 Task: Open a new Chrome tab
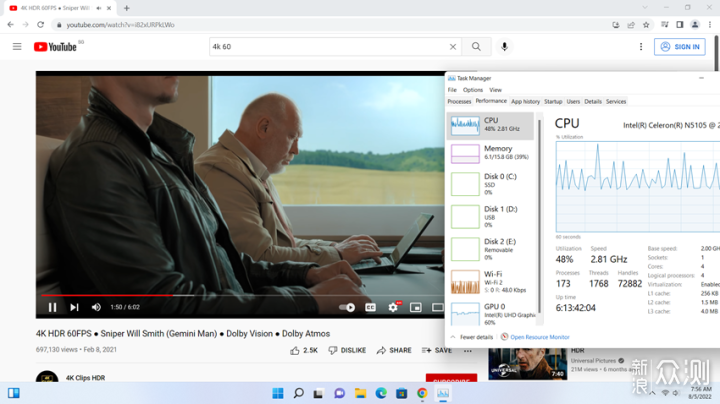point(127,8)
